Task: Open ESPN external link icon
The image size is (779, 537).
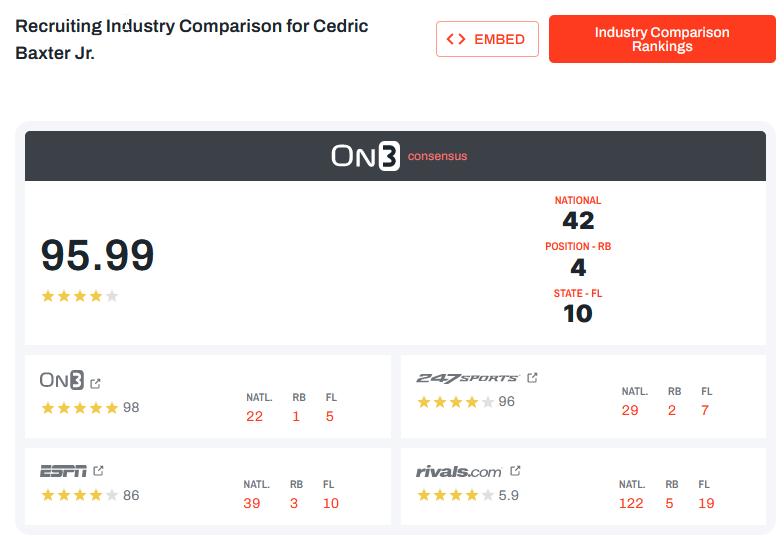Action: 98,471
